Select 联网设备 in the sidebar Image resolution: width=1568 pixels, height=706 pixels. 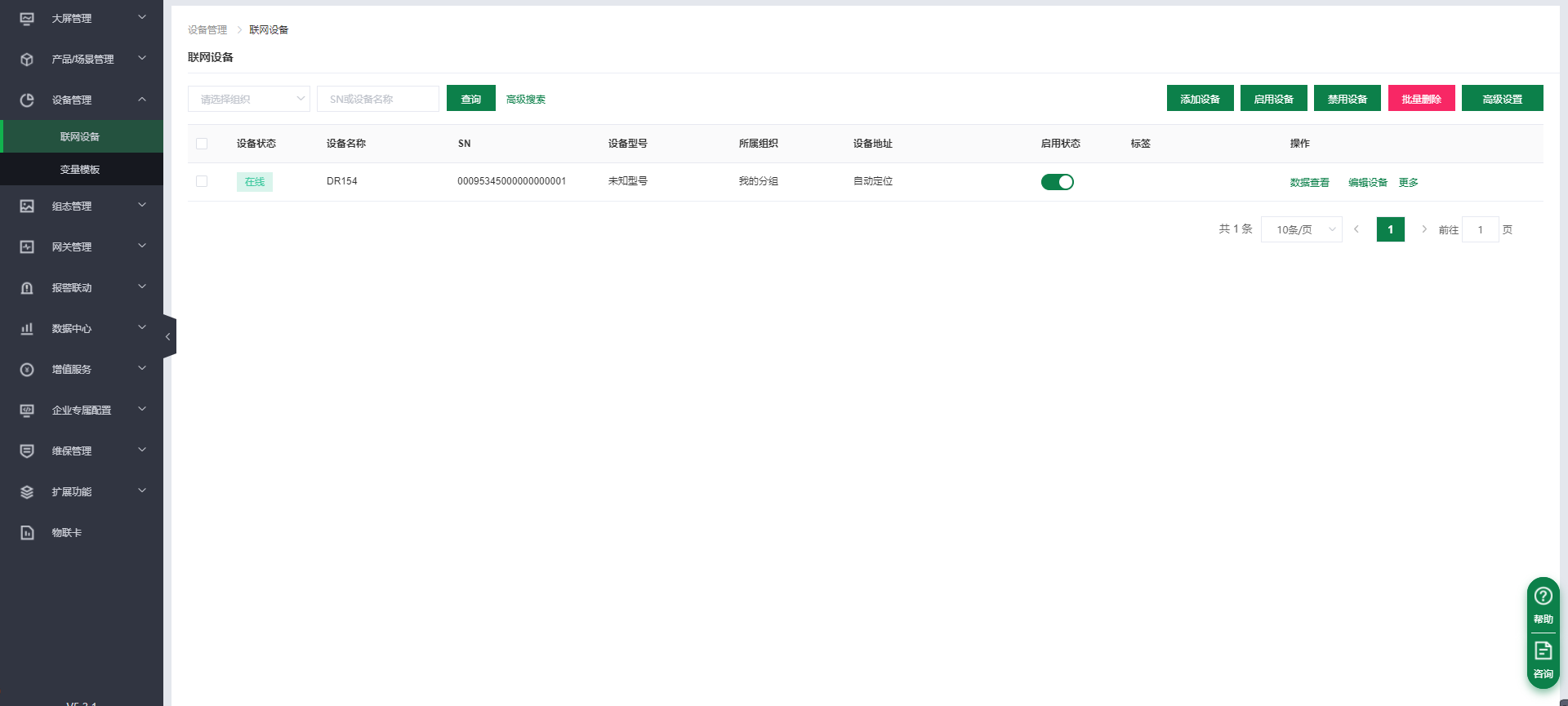[80, 136]
